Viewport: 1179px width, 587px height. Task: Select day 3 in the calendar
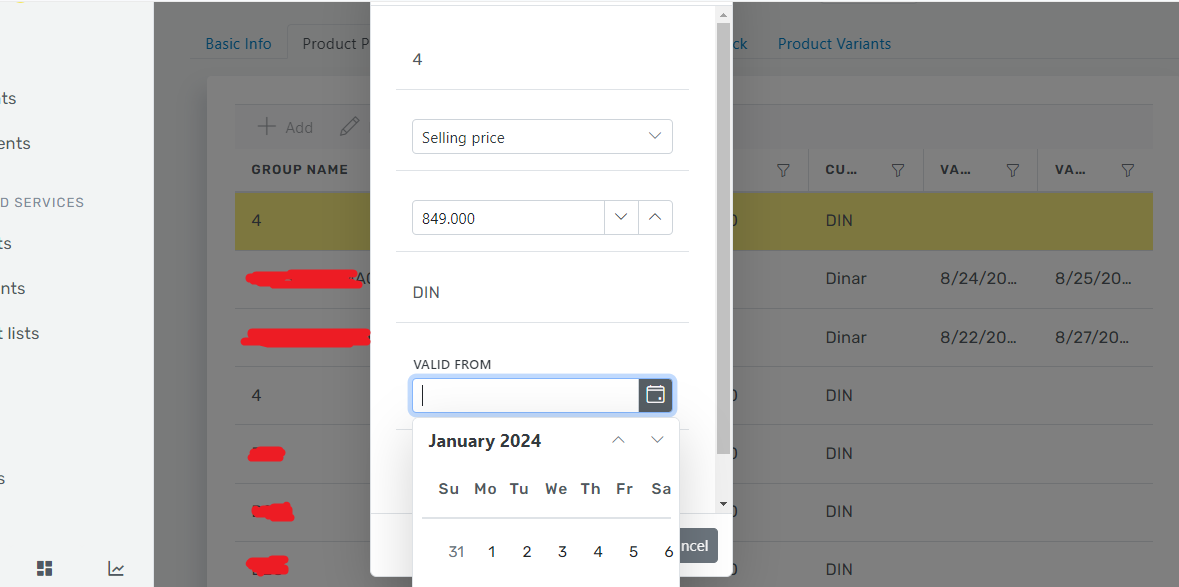(x=562, y=551)
